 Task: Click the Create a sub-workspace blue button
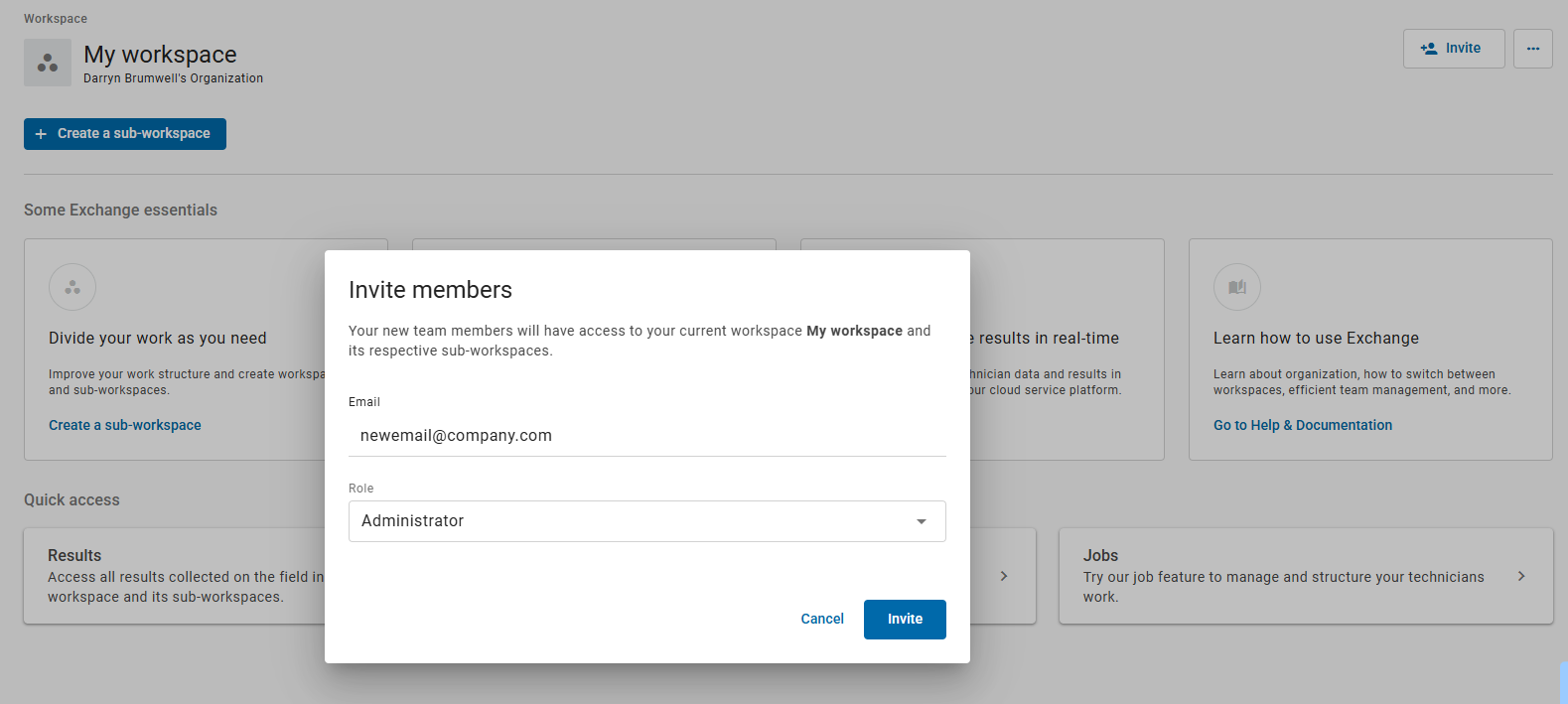125,134
